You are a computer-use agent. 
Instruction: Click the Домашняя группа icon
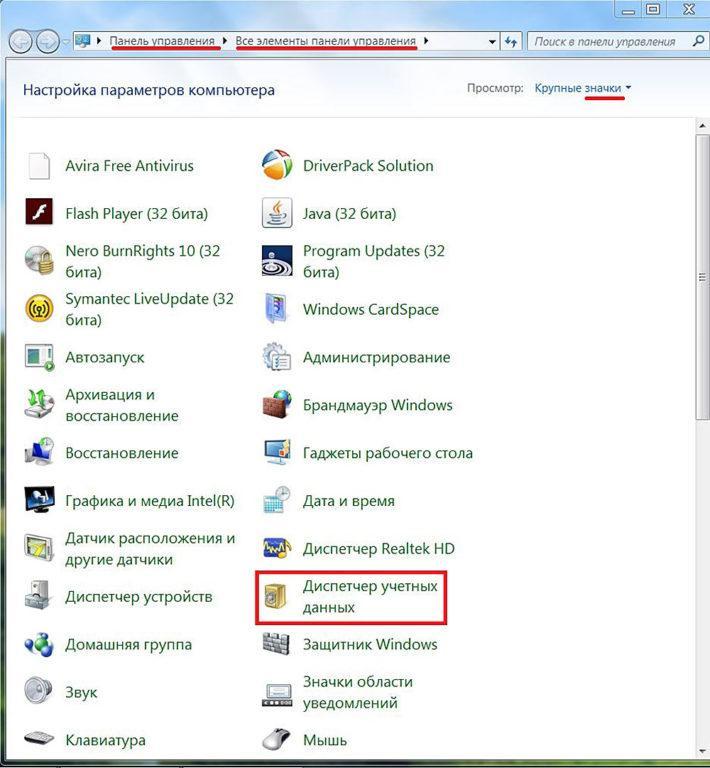coord(39,644)
